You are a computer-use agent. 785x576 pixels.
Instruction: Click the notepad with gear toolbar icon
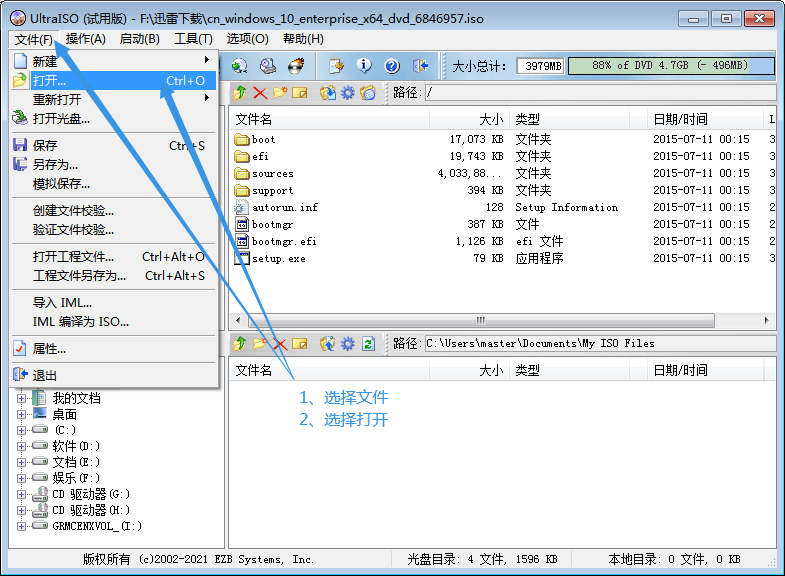(336, 66)
